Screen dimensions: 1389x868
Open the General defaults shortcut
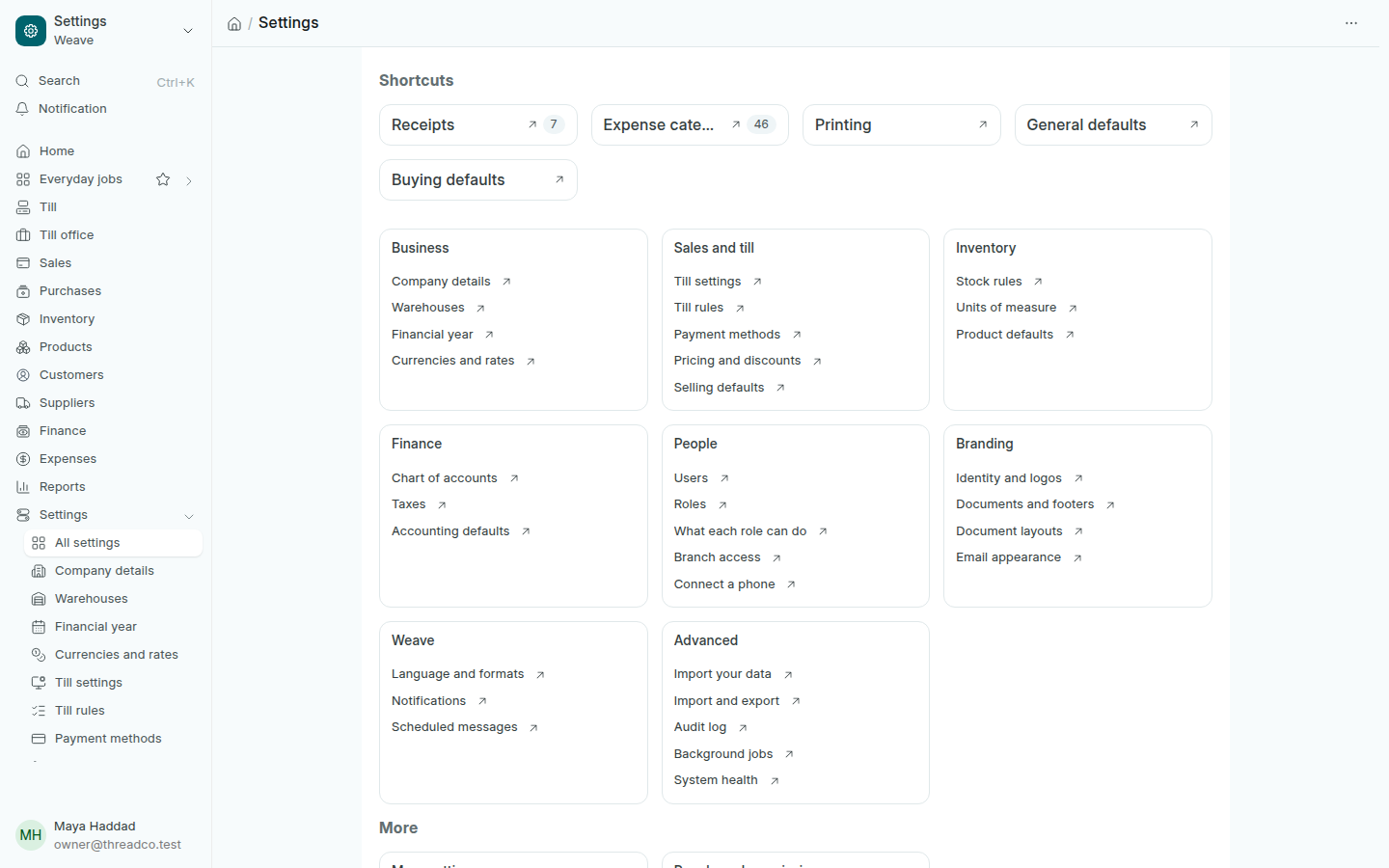point(1113,125)
